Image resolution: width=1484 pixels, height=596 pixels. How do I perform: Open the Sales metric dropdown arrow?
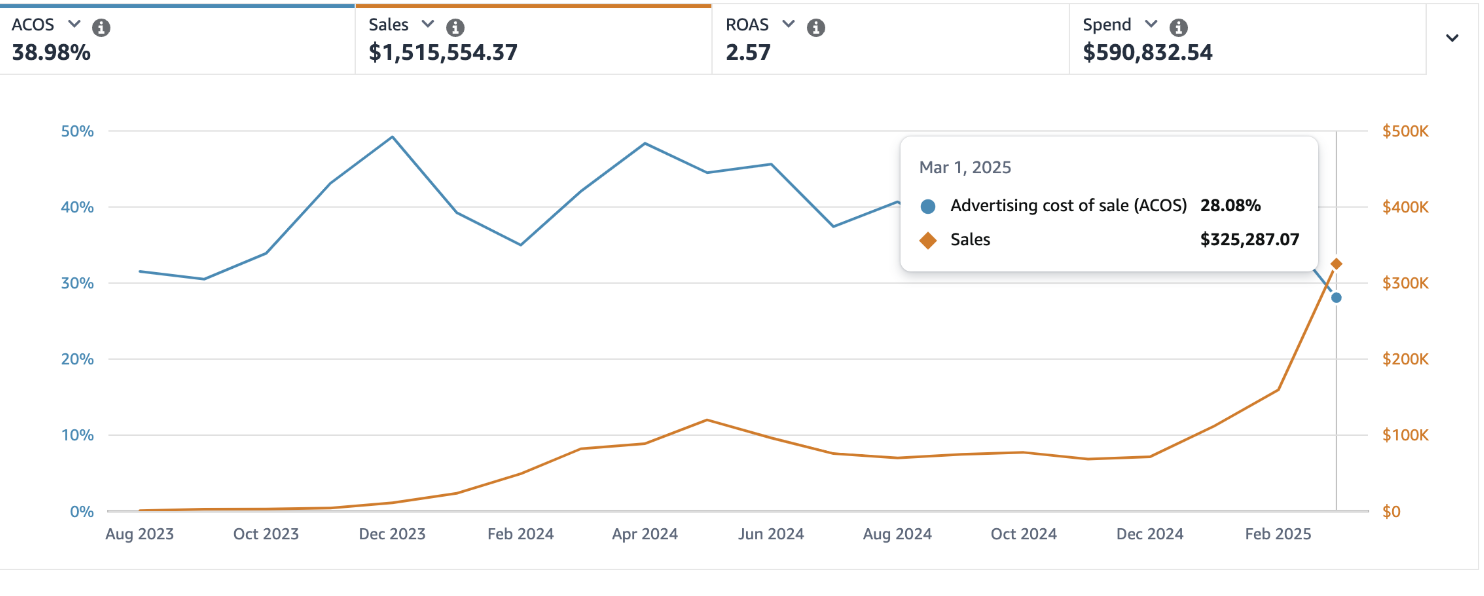[428, 25]
